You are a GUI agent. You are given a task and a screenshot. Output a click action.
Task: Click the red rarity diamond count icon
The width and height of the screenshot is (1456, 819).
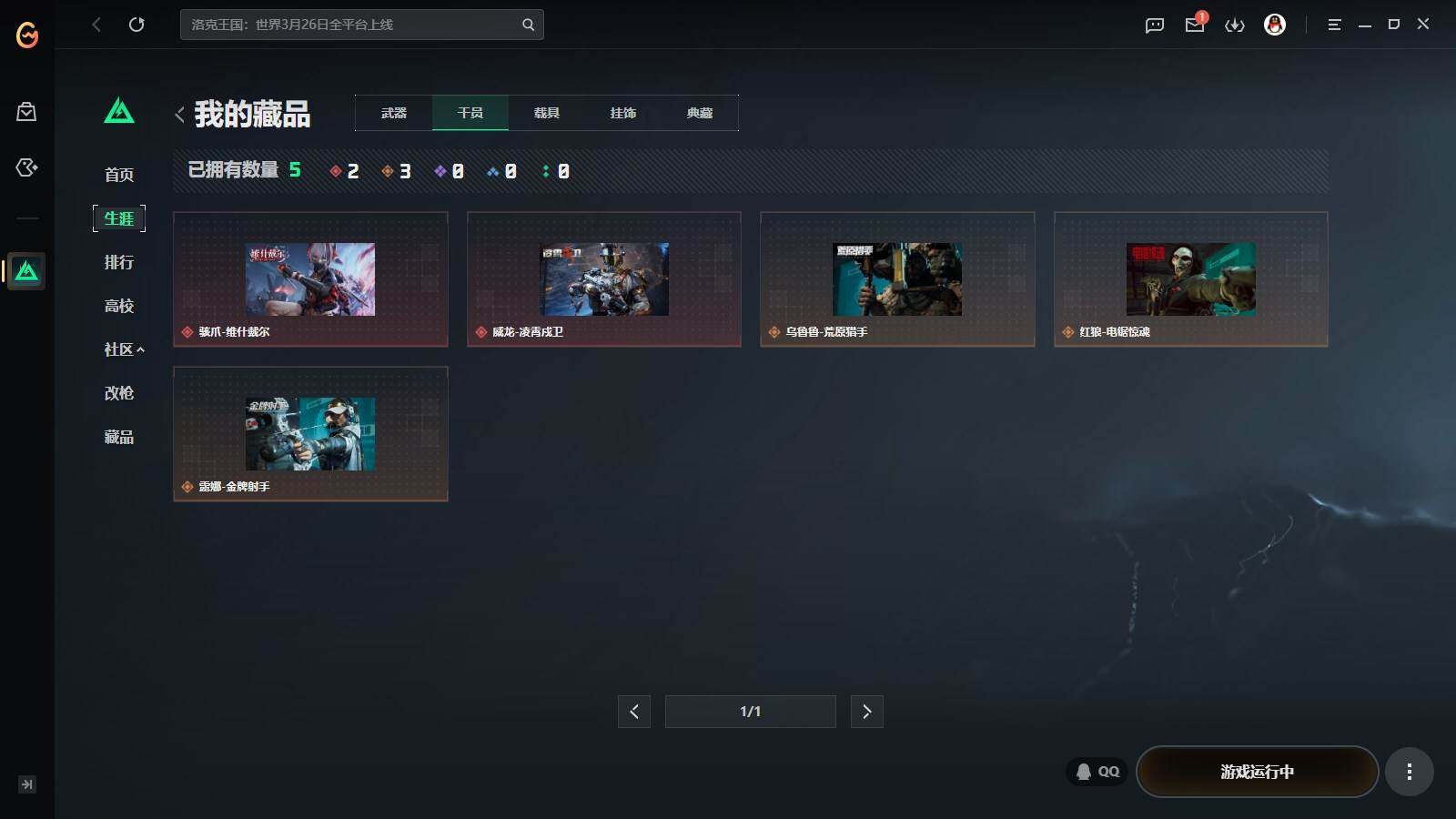point(336,171)
